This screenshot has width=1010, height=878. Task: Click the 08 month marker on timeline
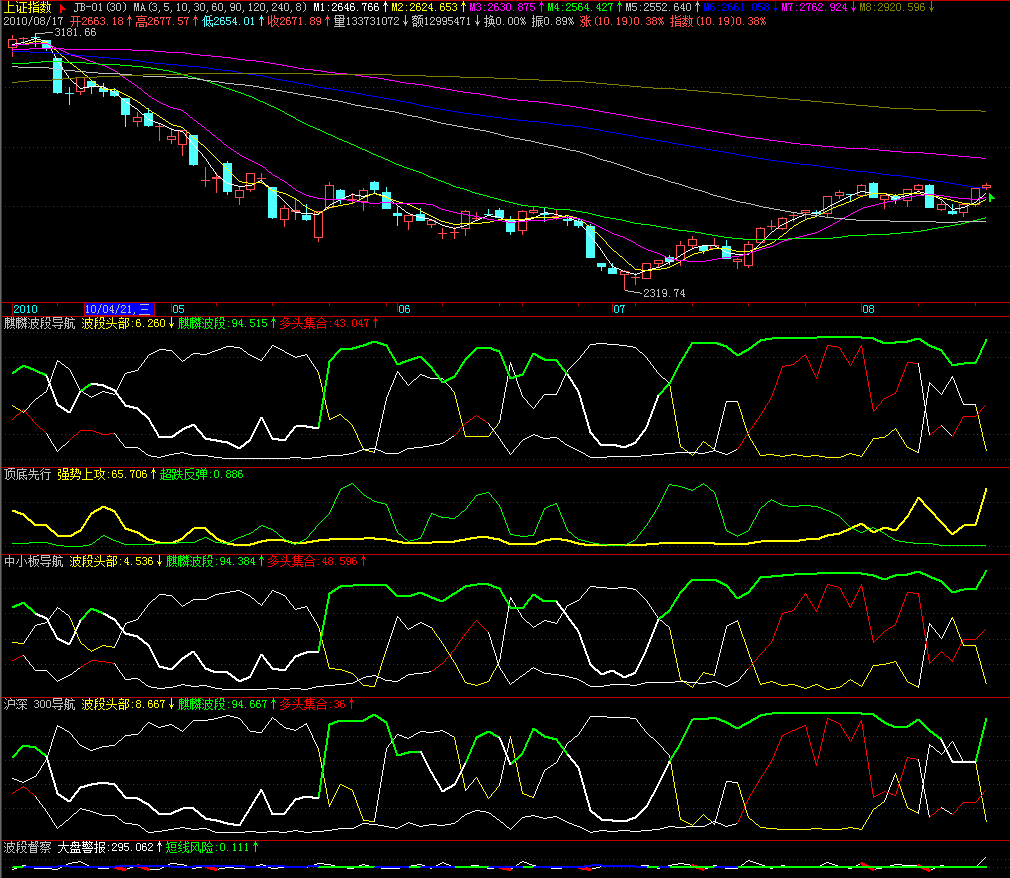click(868, 309)
